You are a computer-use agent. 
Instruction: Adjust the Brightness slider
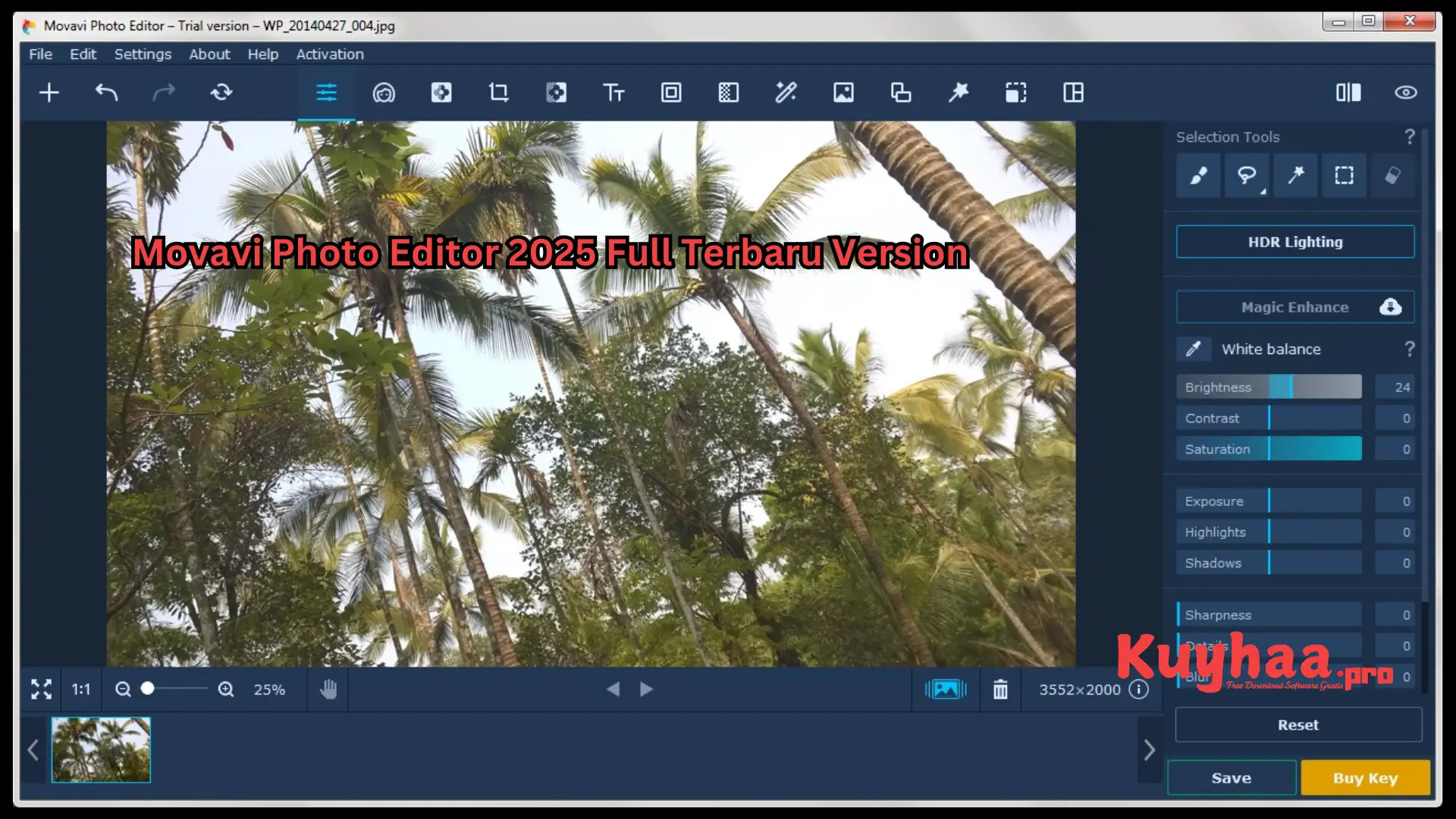point(1291,387)
